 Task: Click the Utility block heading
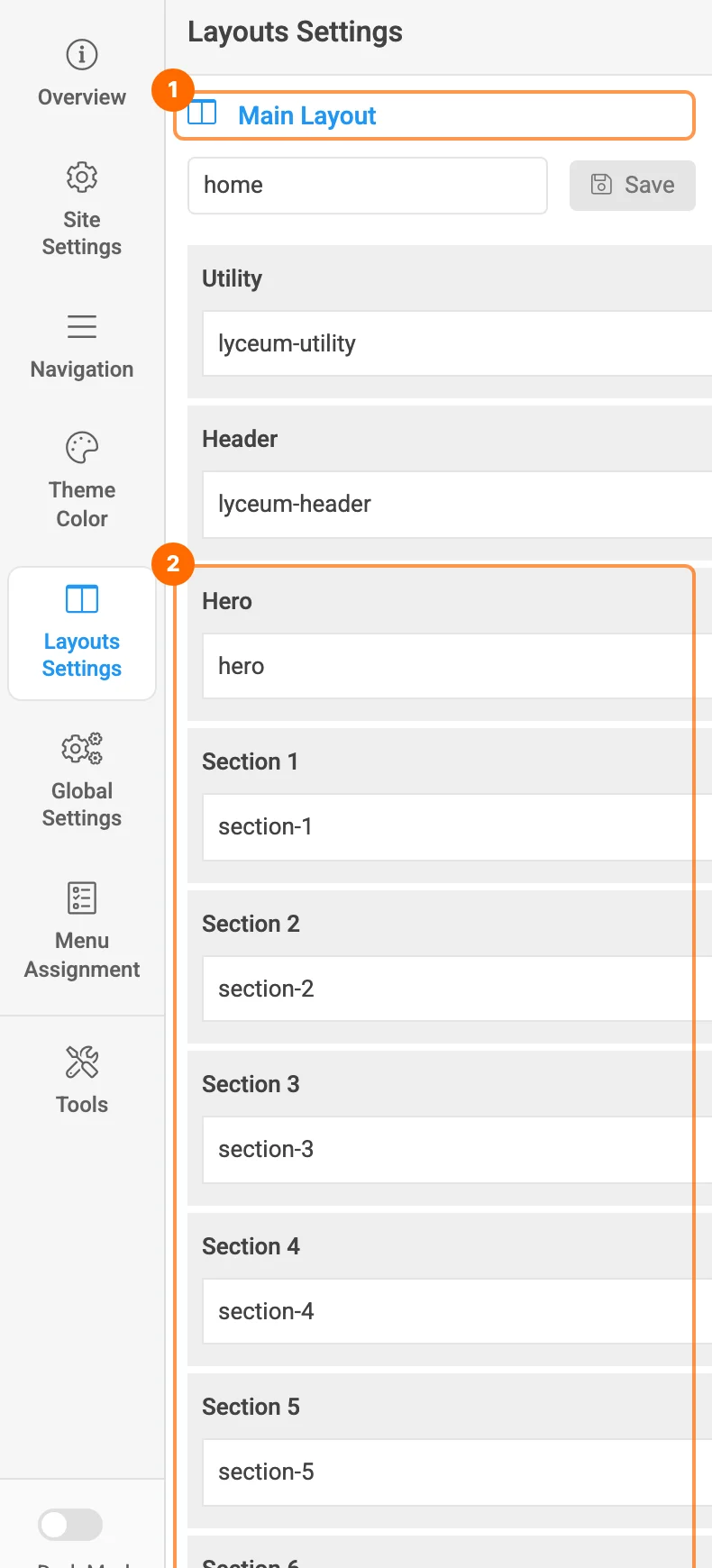point(232,278)
